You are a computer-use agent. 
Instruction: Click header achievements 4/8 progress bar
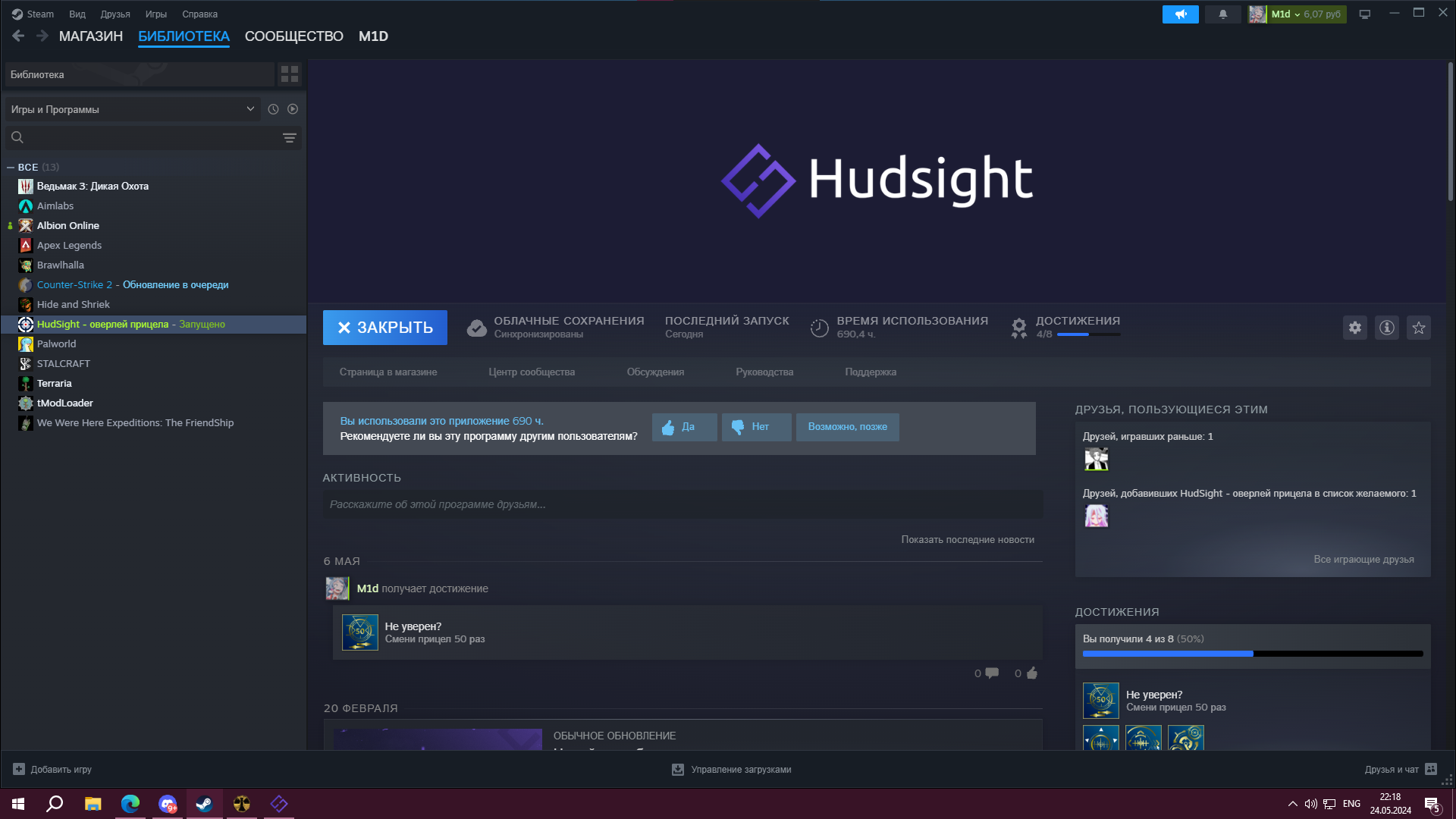pyautogui.click(x=1088, y=334)
